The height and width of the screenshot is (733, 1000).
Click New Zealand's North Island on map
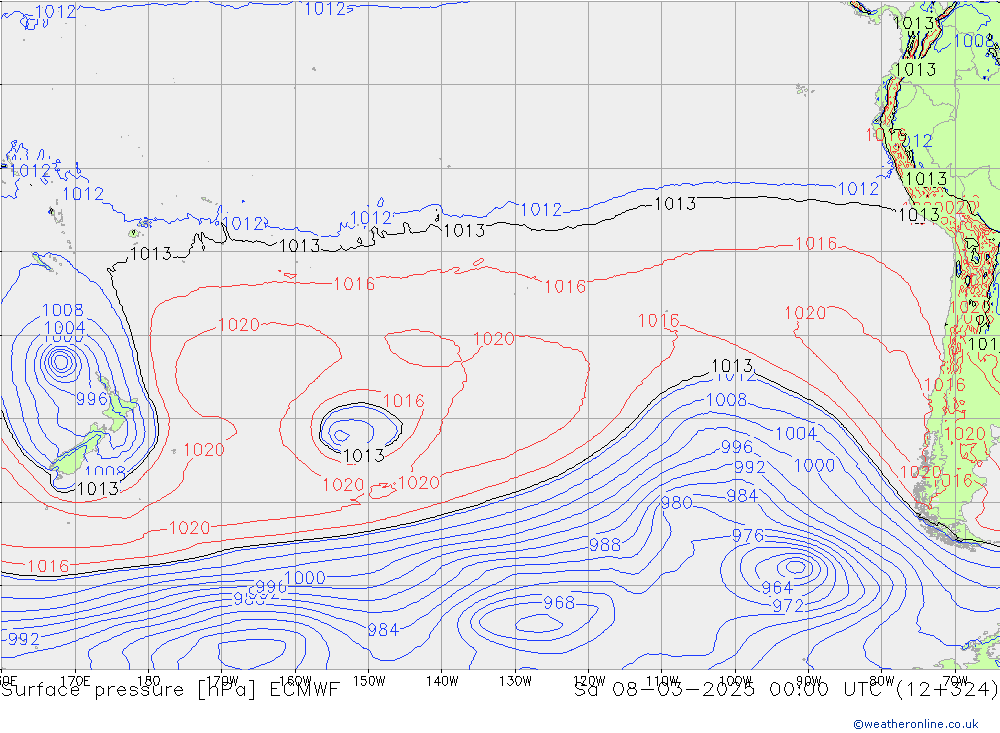coord(117,406)
